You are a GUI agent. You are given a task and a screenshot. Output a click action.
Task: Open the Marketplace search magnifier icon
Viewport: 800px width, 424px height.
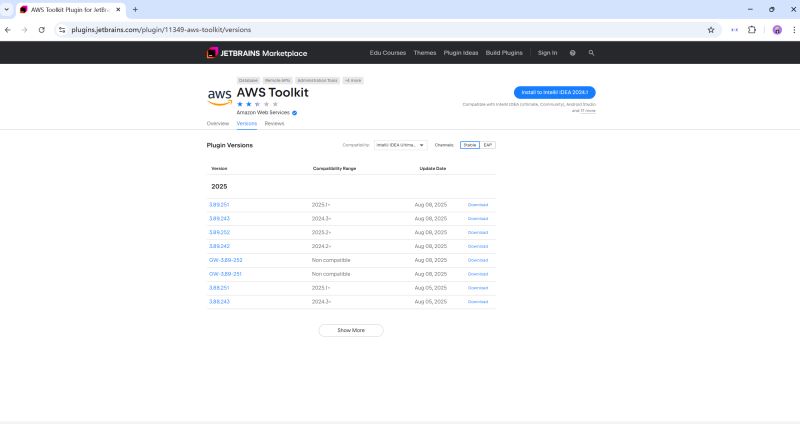[x=591, y=53]
